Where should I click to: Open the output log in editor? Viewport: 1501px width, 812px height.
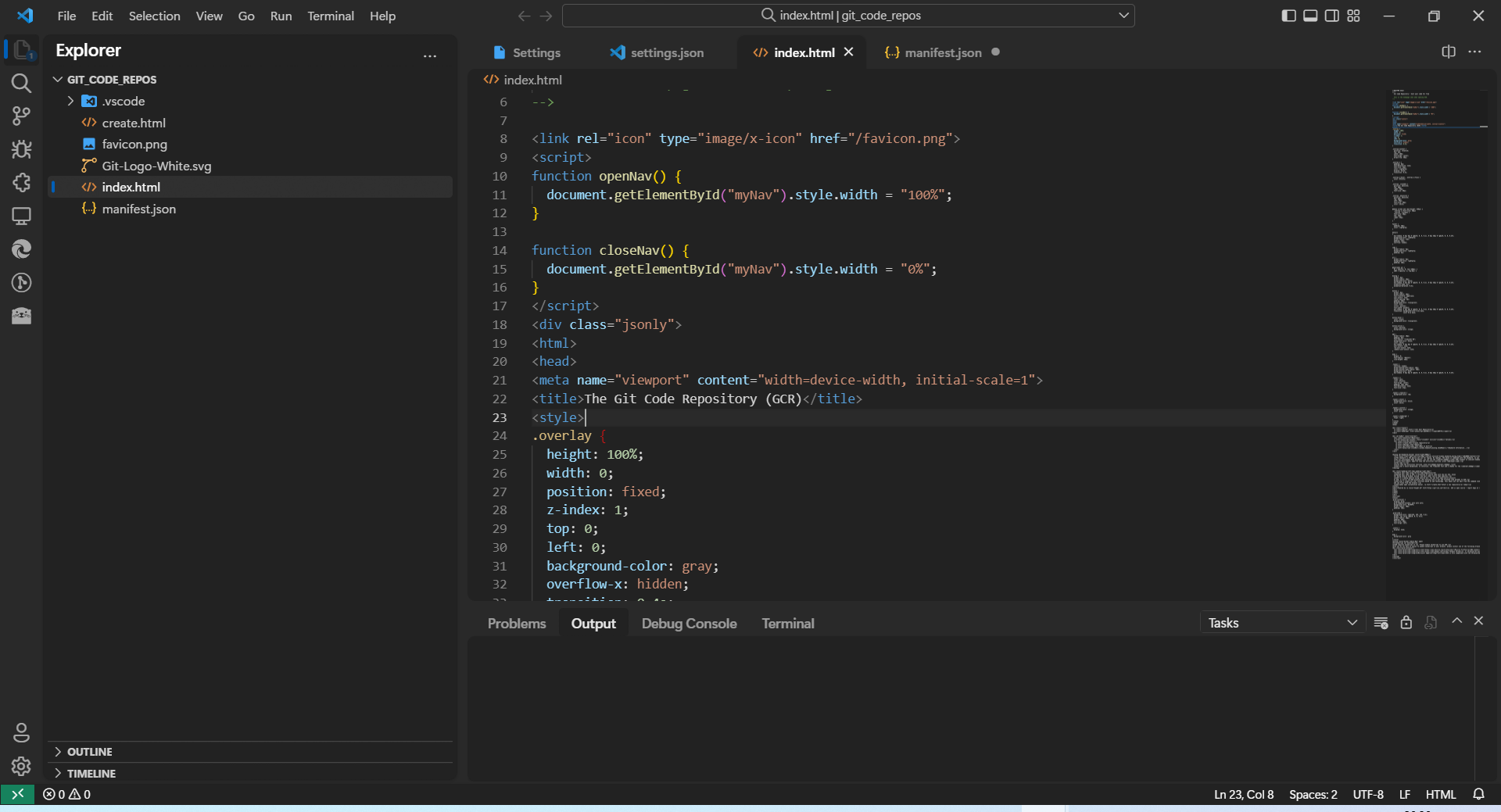coord(1431,623)
